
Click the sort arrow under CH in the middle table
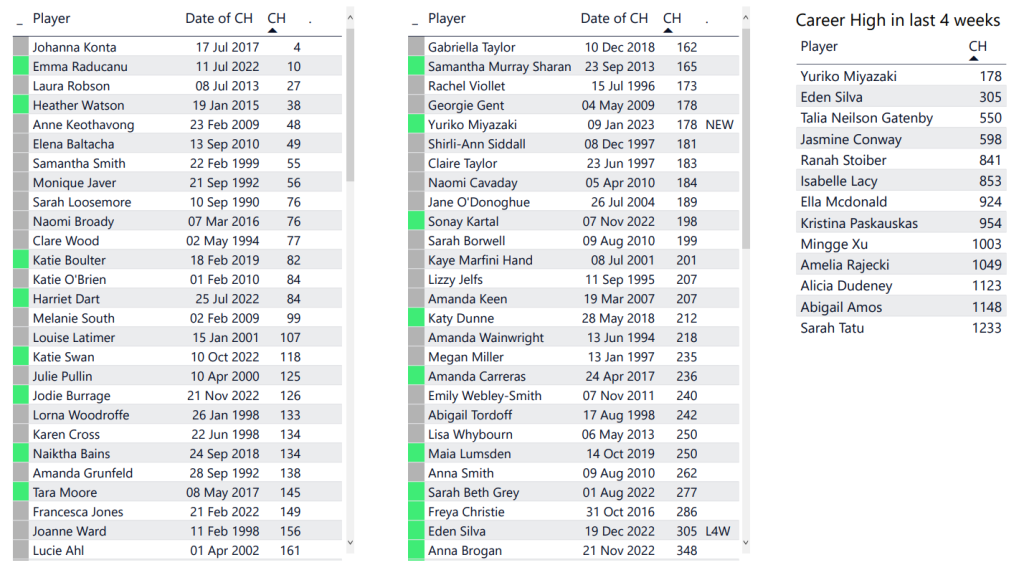(668, 32)
